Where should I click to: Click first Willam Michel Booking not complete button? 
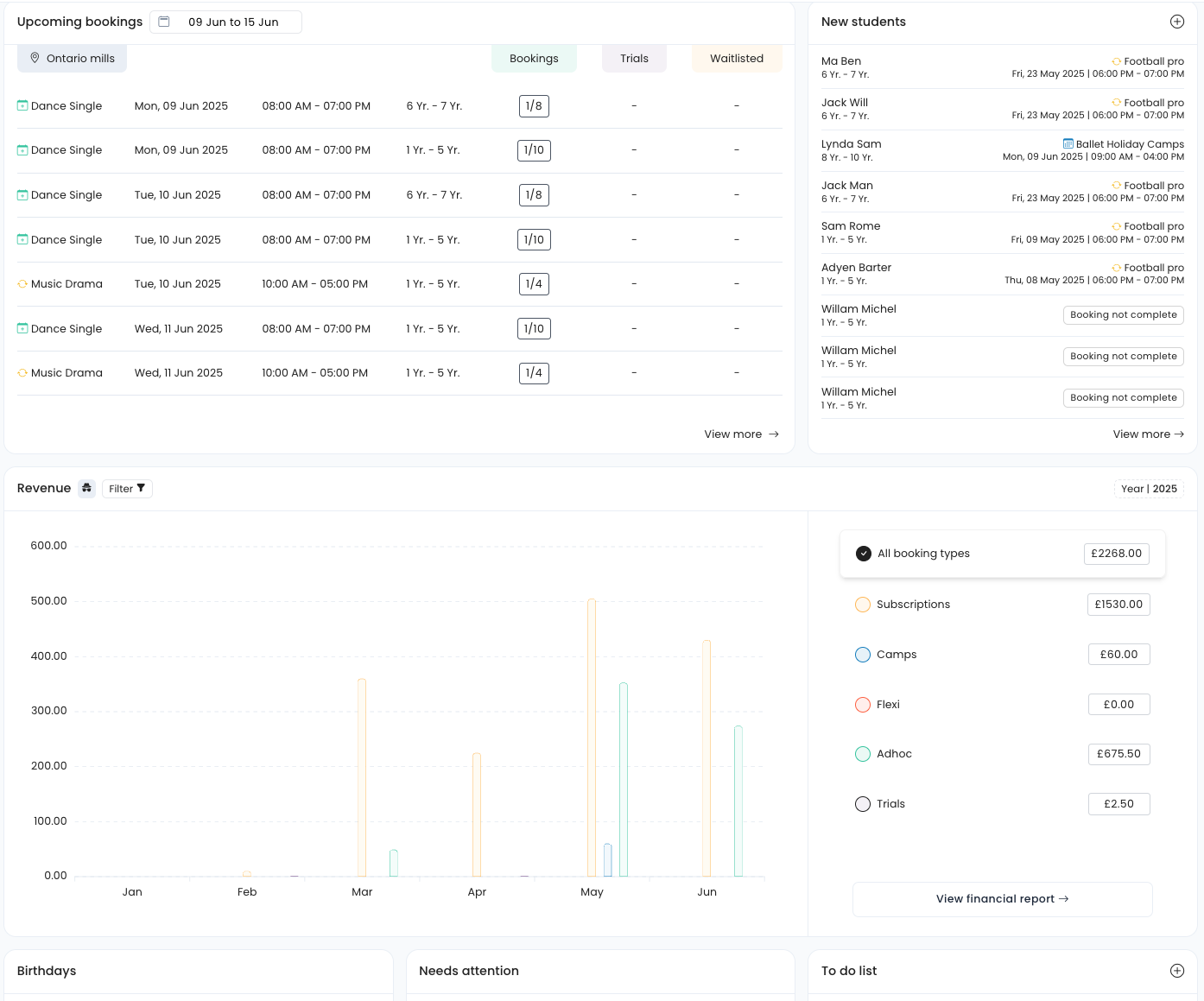coord(1124,315)
